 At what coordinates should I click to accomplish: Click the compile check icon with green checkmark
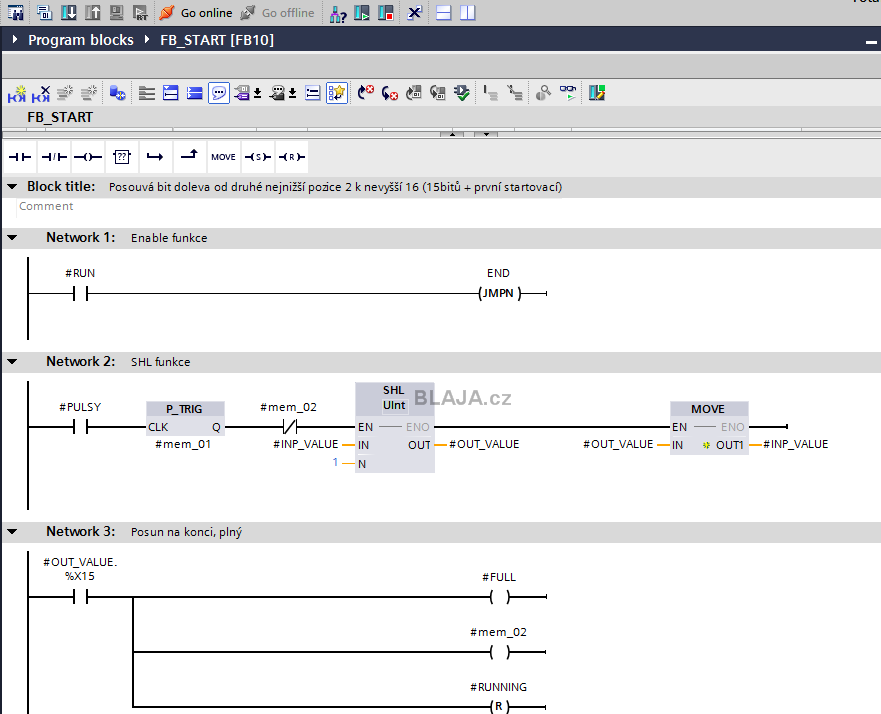point(462,93)
